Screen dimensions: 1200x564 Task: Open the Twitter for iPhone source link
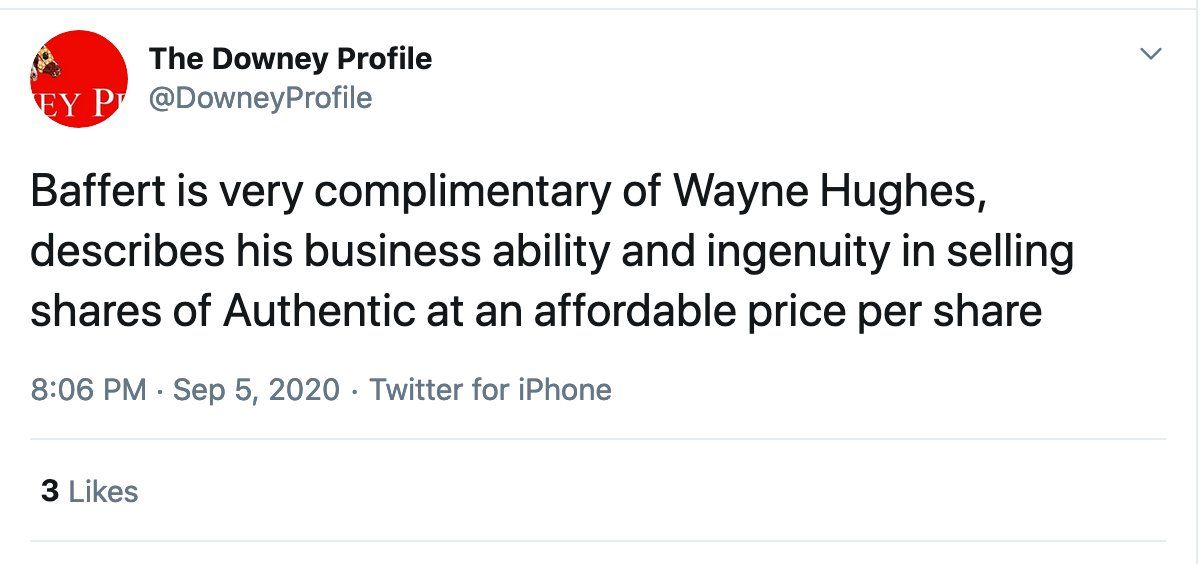[x=490, y=389]
